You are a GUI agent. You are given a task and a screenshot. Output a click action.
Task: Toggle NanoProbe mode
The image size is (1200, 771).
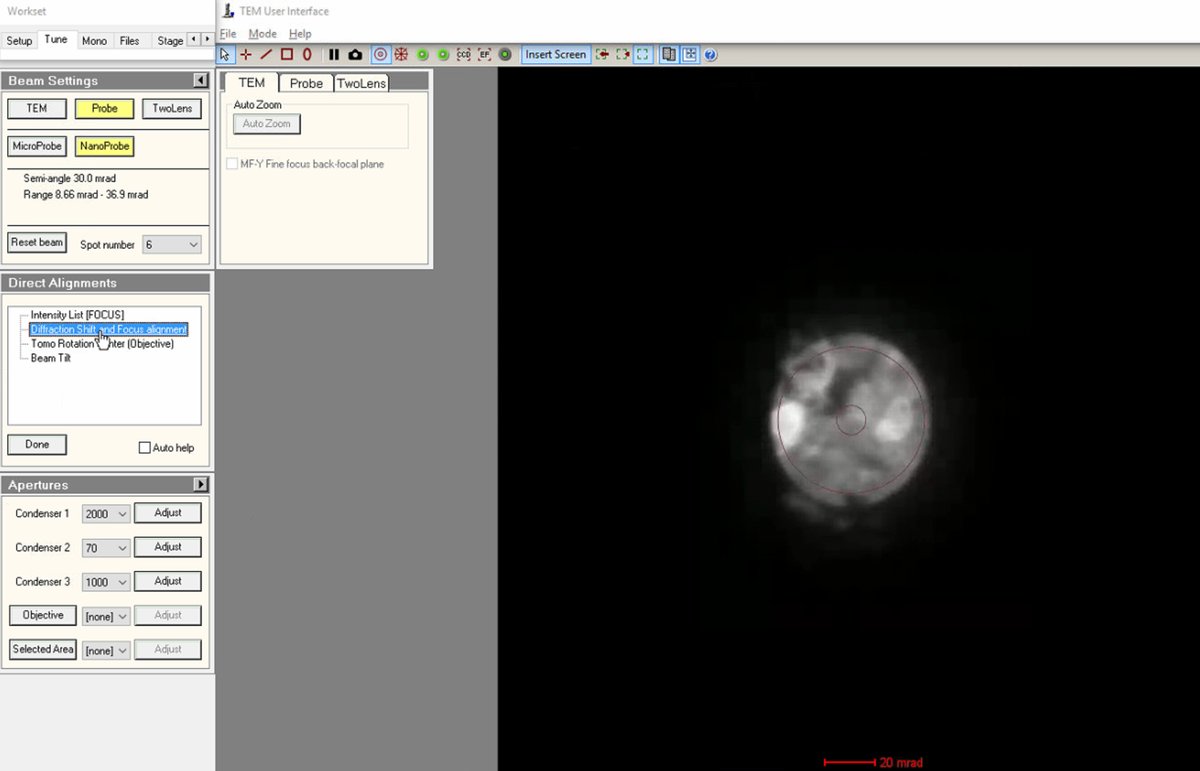pyautogui.click(x=104, y=145)
